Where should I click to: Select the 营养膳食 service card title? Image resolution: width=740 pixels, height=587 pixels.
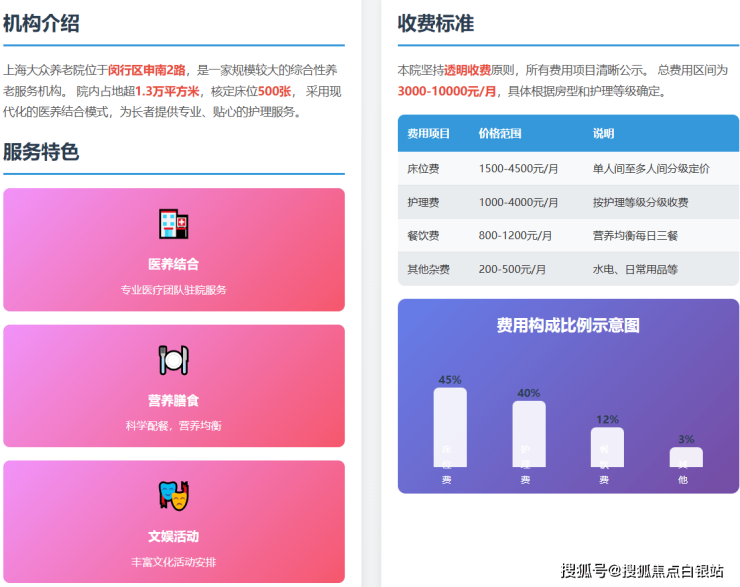click(173, 401)
